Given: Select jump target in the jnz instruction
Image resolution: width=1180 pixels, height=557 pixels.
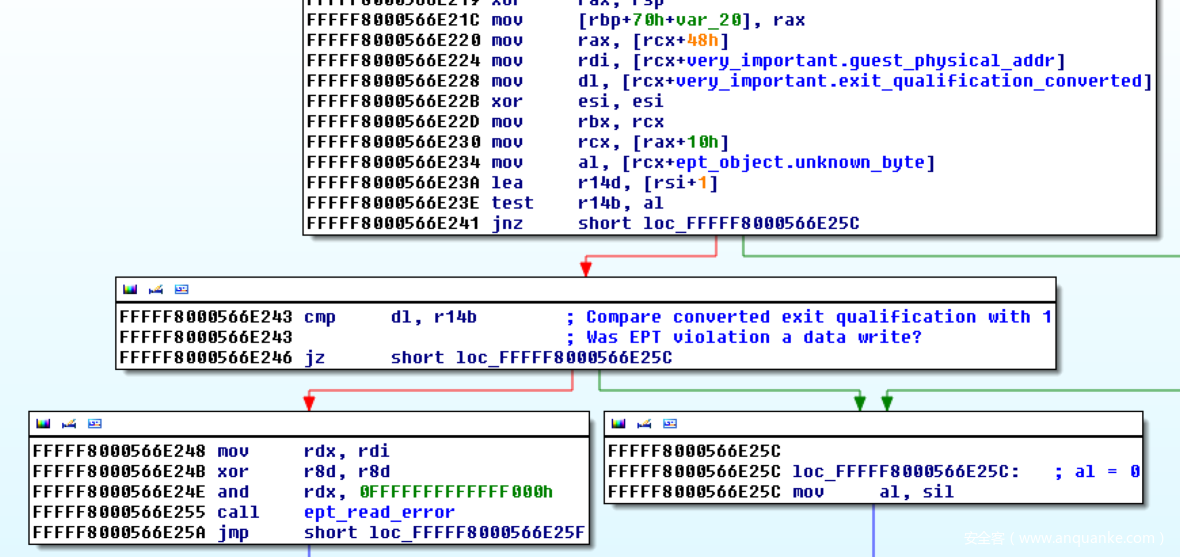Looking at the screenshot, I should pos(751,224).
